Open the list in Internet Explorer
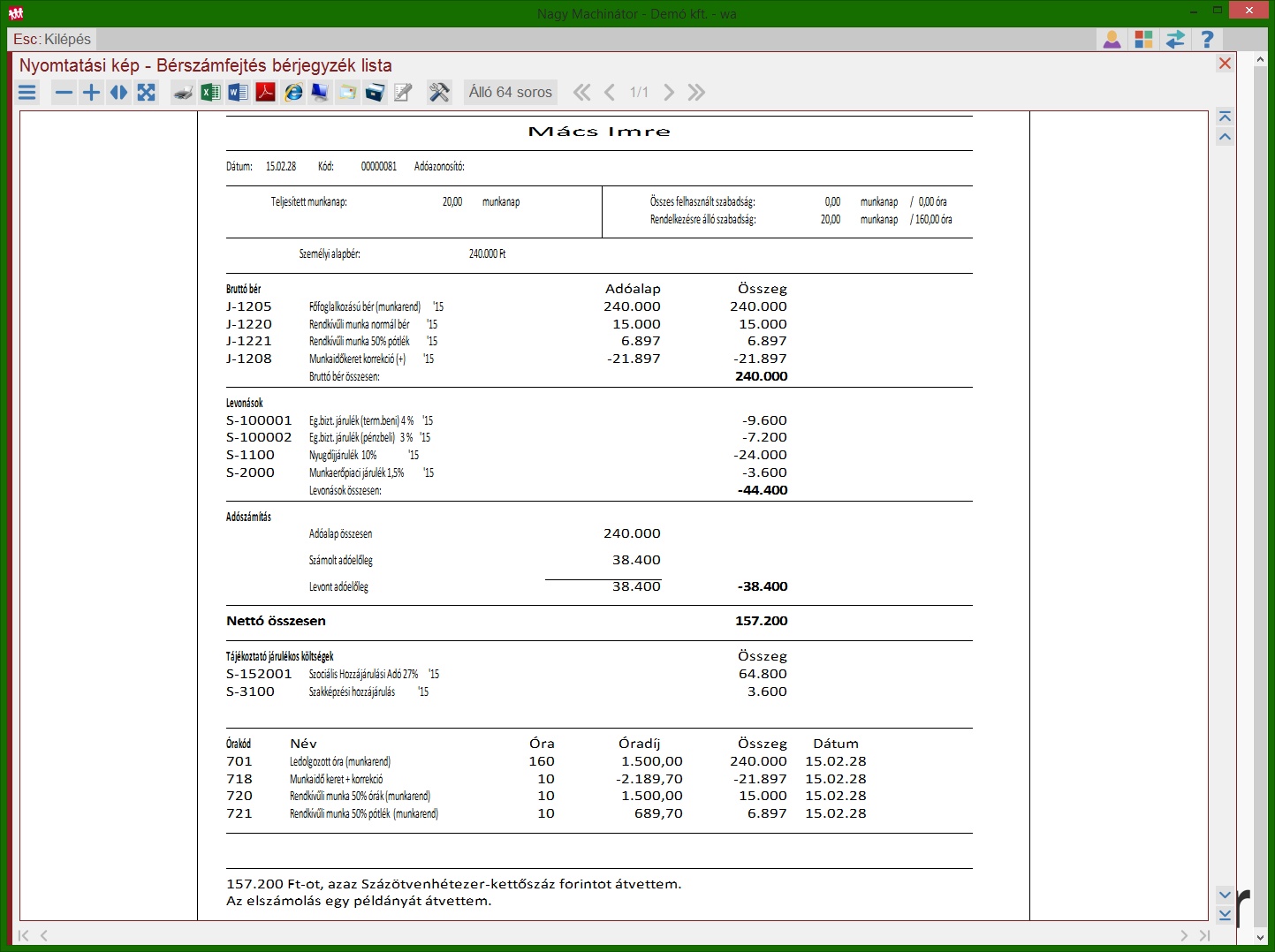1275x952 pixels. point(293,92)
